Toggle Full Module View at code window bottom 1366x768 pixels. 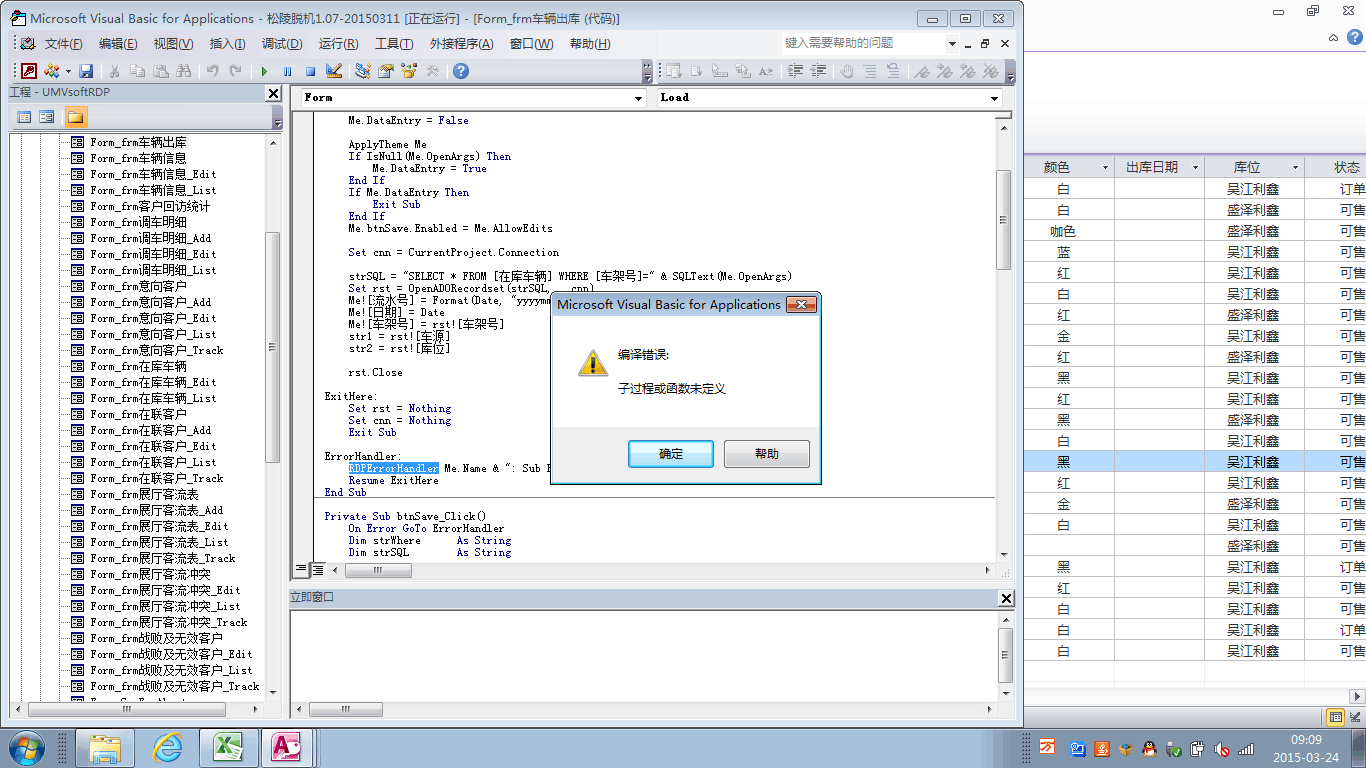click(x=317, y=569)
